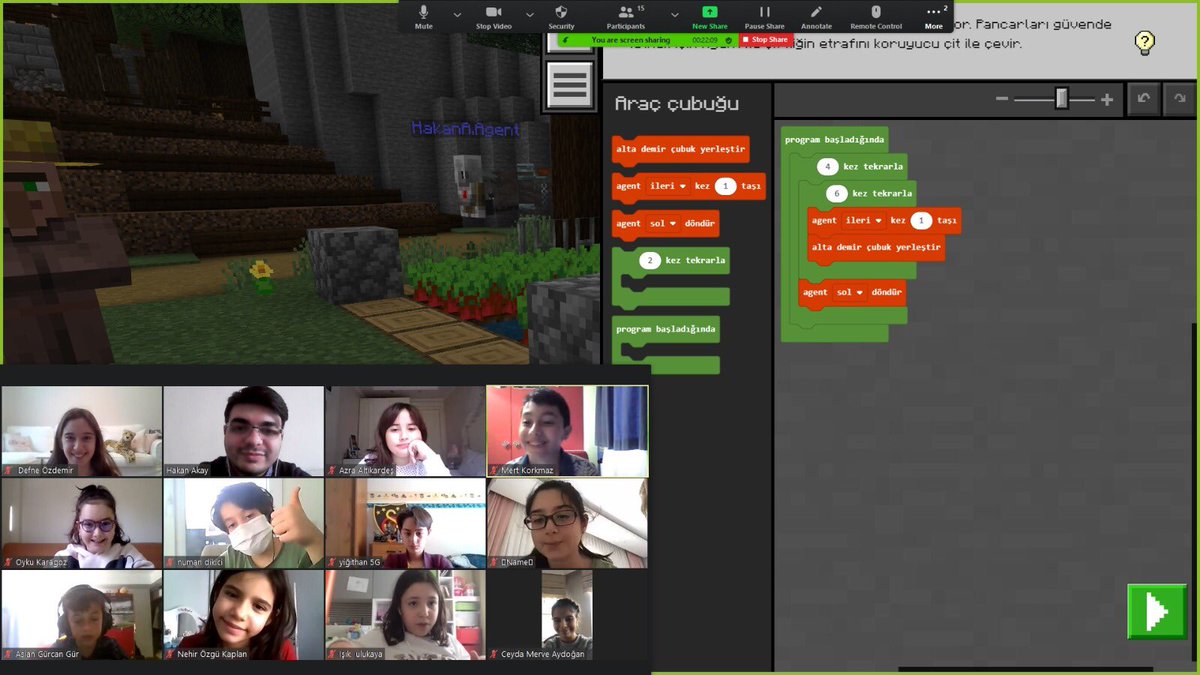Select Mert Korkmaz's video tile
Screen dimensions: 1200x675
(x=567, y=431)
